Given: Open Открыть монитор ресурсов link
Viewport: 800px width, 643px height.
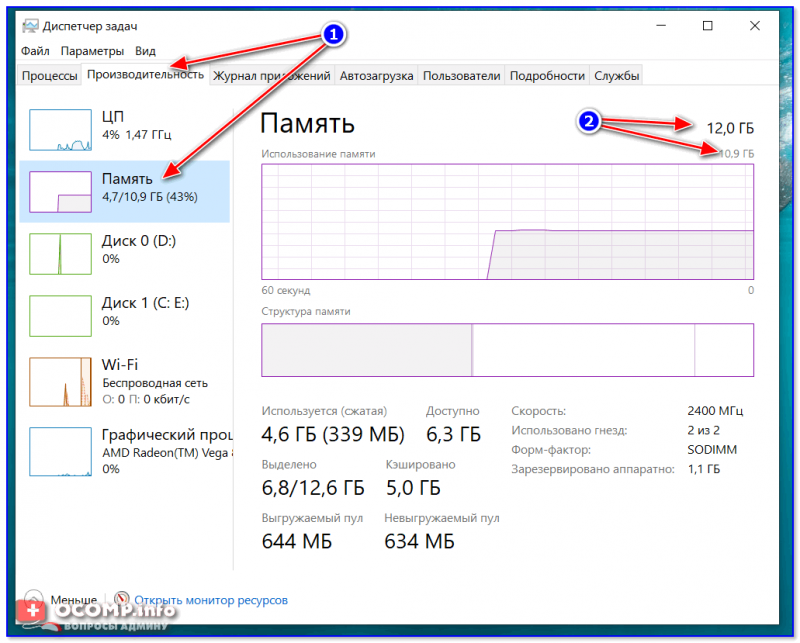Looking at the screenshot, I should pyautogui.click(x=211, y=600).
